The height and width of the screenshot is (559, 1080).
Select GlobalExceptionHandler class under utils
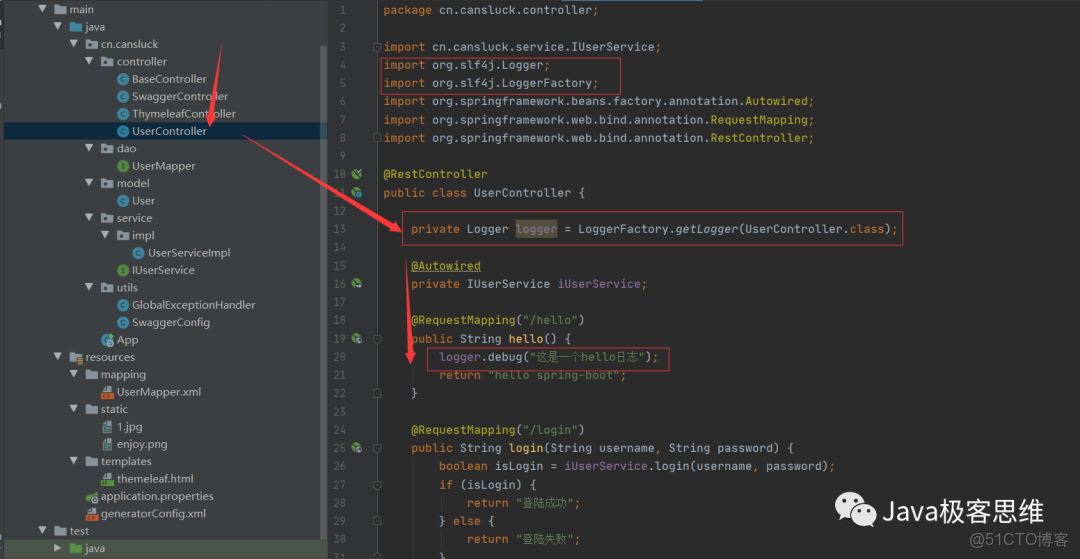193,305
